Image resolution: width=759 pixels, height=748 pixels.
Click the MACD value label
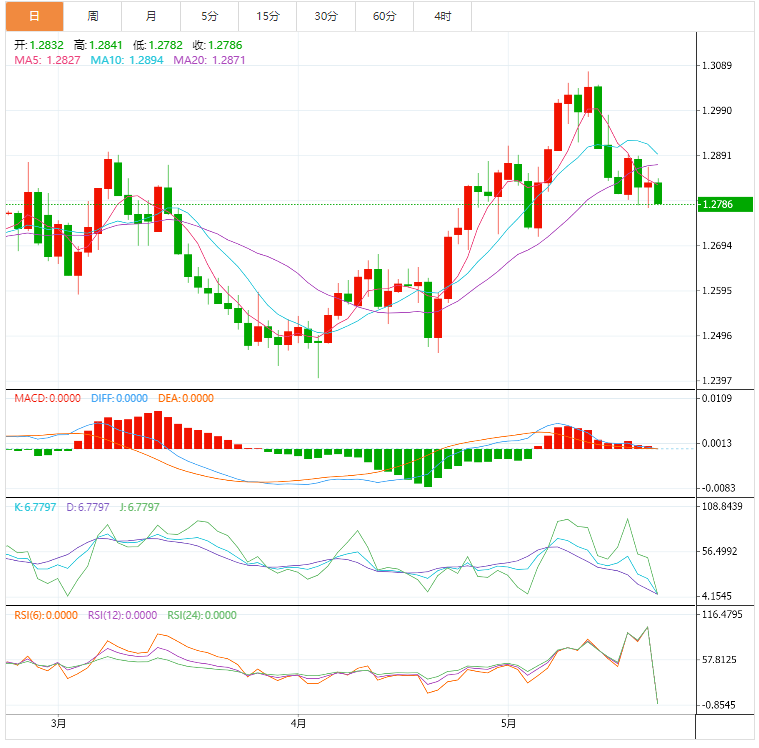pos(47,398)
